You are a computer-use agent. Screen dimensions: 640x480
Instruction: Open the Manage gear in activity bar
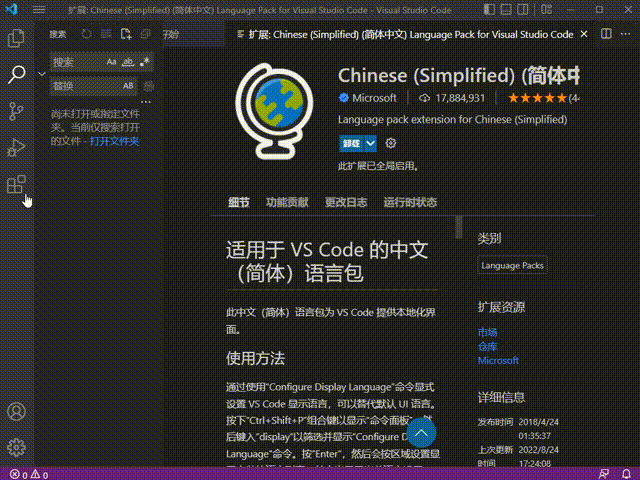16,447
